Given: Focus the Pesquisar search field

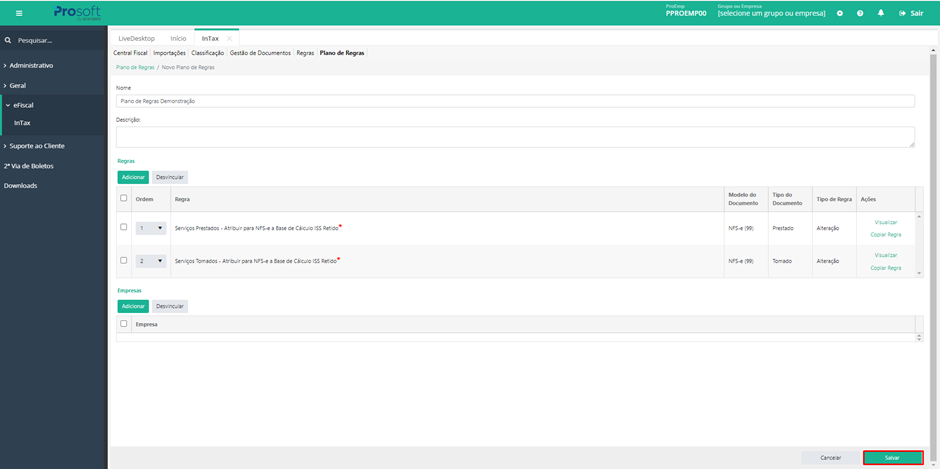Looking at the screenshot, I should [54, 41].
